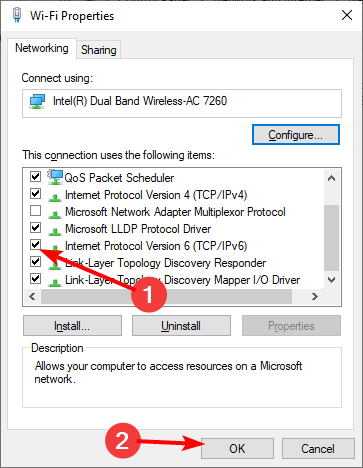Click the Uninstall button
363x468 pixels.
pyautogui.click(x=181, y=326)
